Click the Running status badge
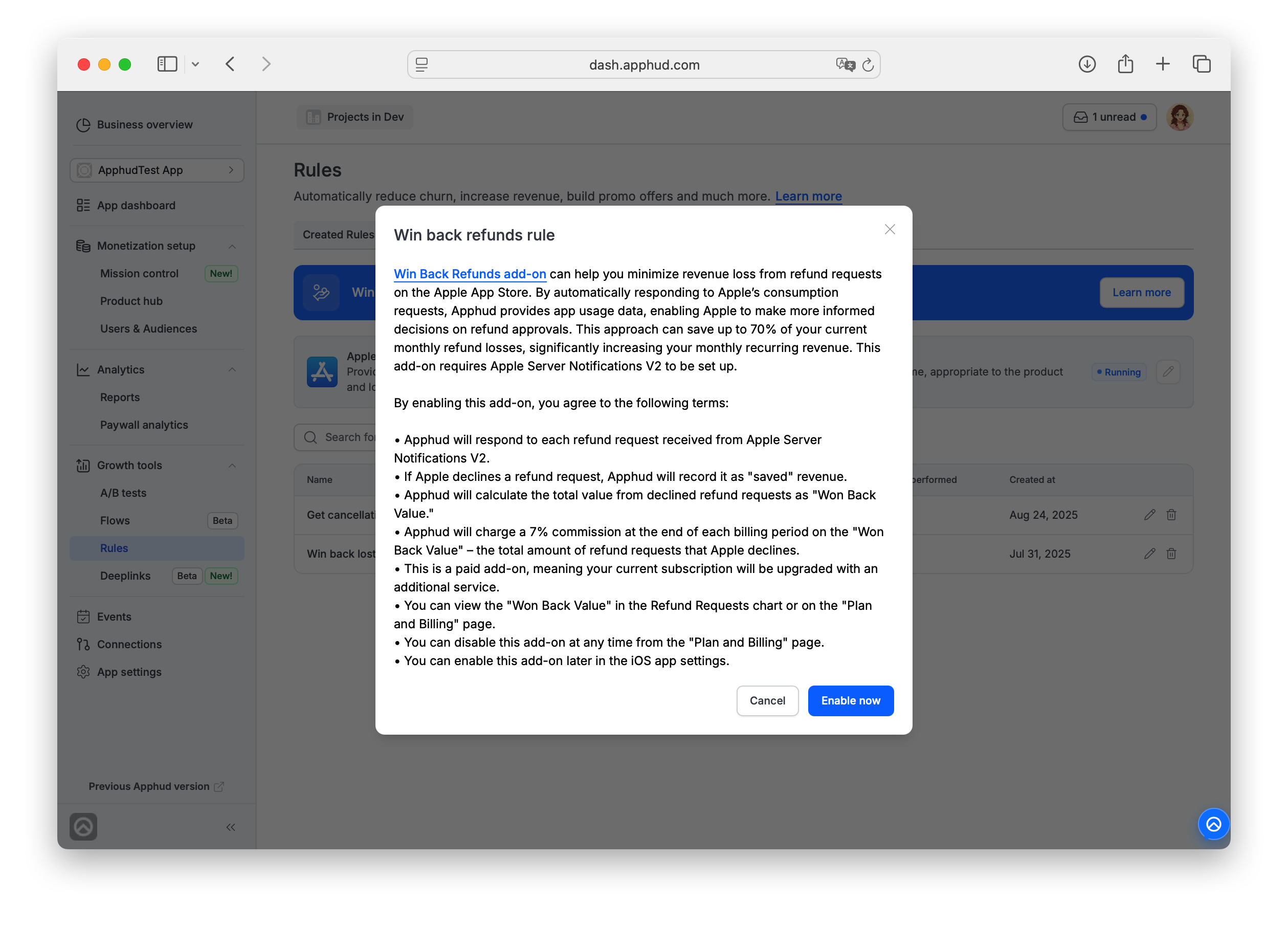This screenshot has width=1288, height=926. click(x=1119, y=372)
